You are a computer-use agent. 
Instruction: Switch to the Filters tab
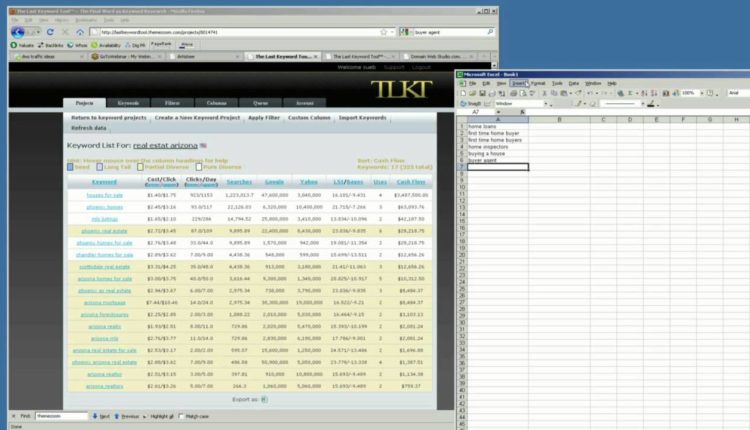(x=173, y=103)
